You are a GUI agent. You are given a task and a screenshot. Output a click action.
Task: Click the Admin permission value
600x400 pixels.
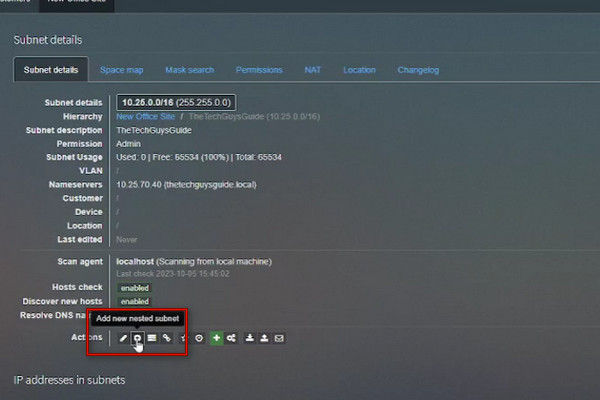[128, 144]
